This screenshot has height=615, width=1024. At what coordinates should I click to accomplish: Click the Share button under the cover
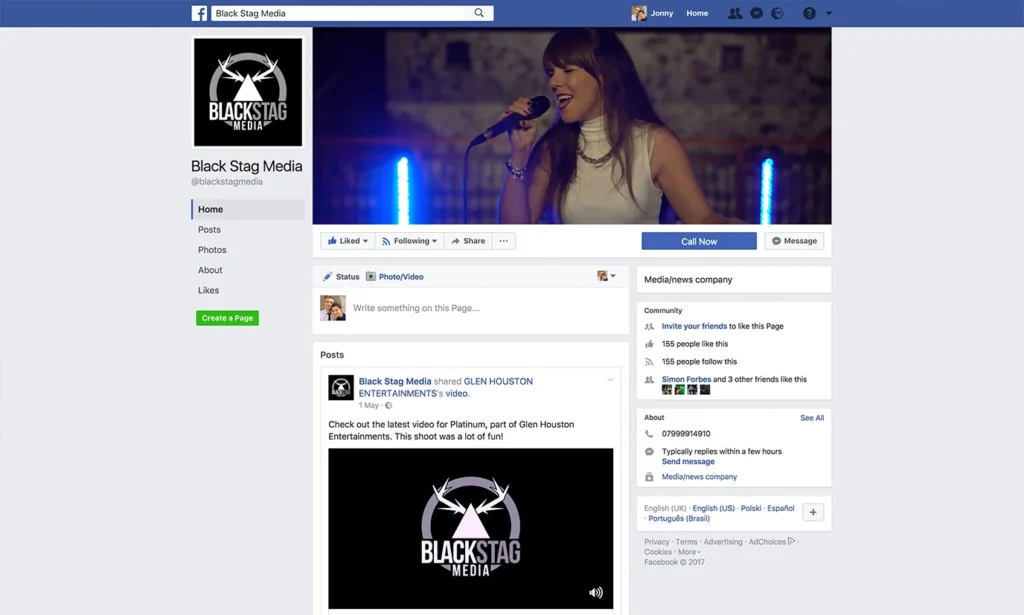coord(468,241)
